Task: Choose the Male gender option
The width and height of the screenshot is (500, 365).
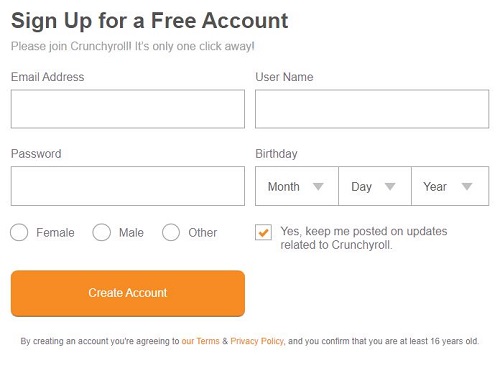Action: 102,232
